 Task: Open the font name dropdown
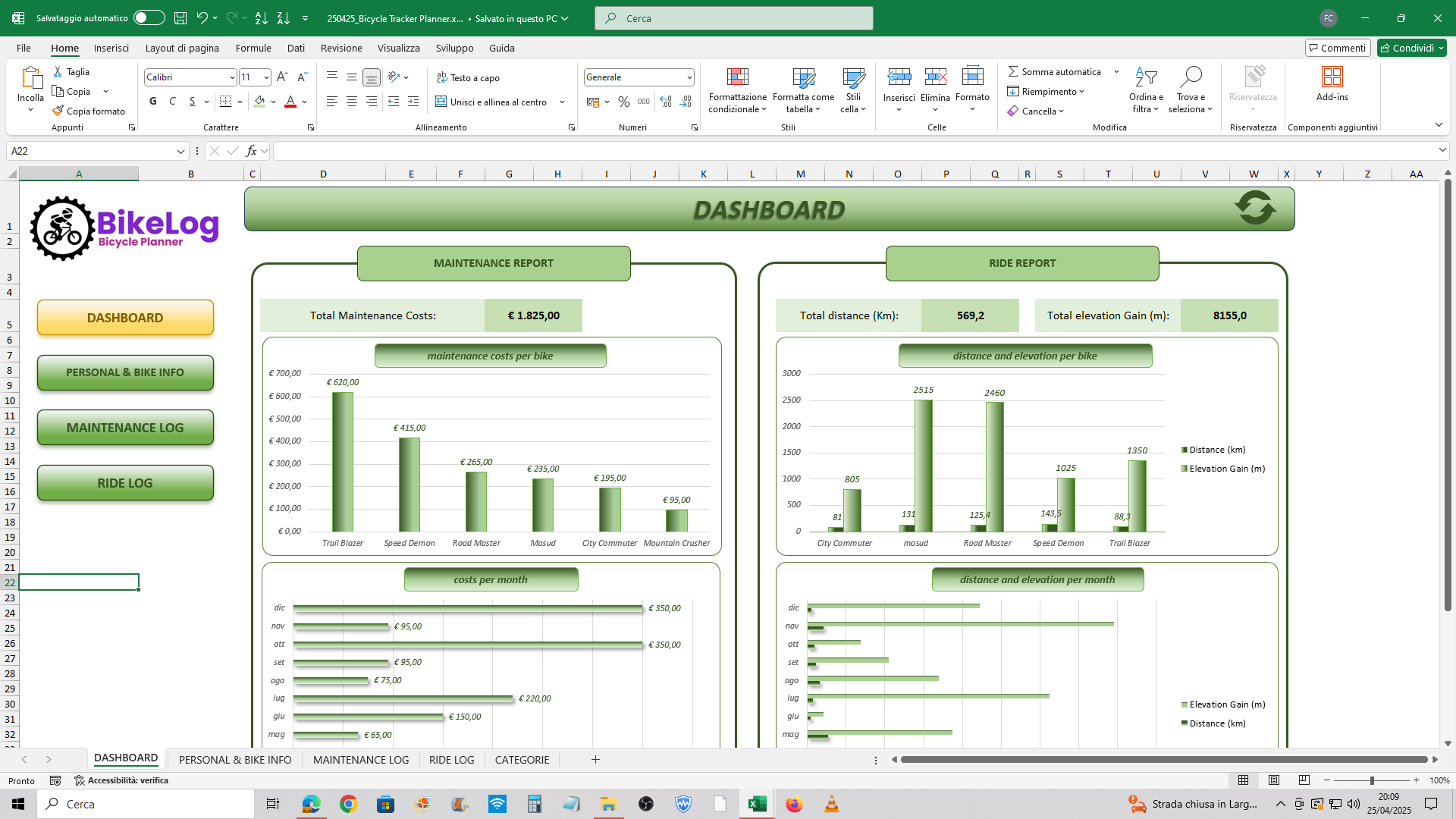(232, 77)
